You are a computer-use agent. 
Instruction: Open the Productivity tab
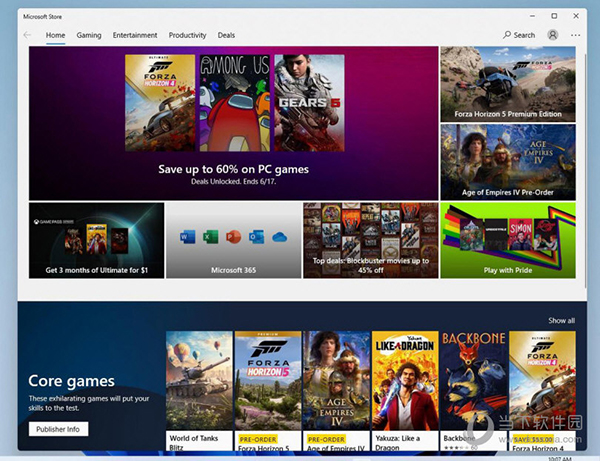(188, 35)
